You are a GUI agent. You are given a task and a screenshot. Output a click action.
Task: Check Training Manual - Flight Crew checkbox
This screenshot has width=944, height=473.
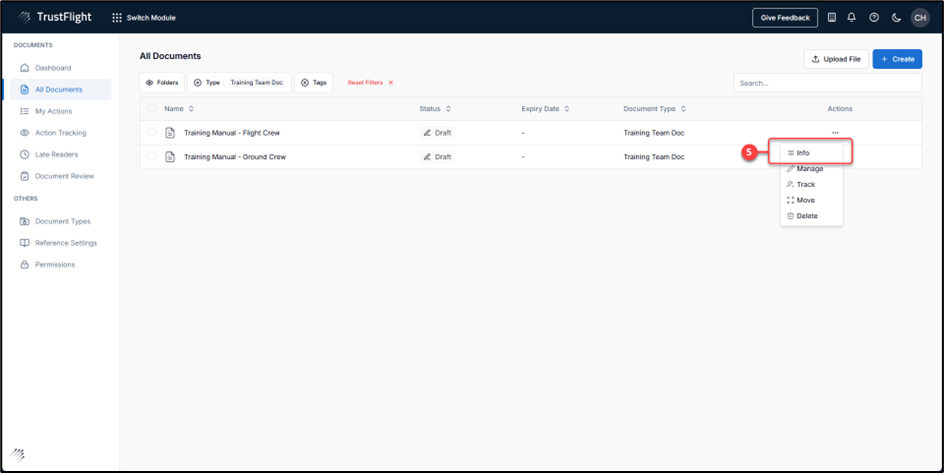point(152,132)
